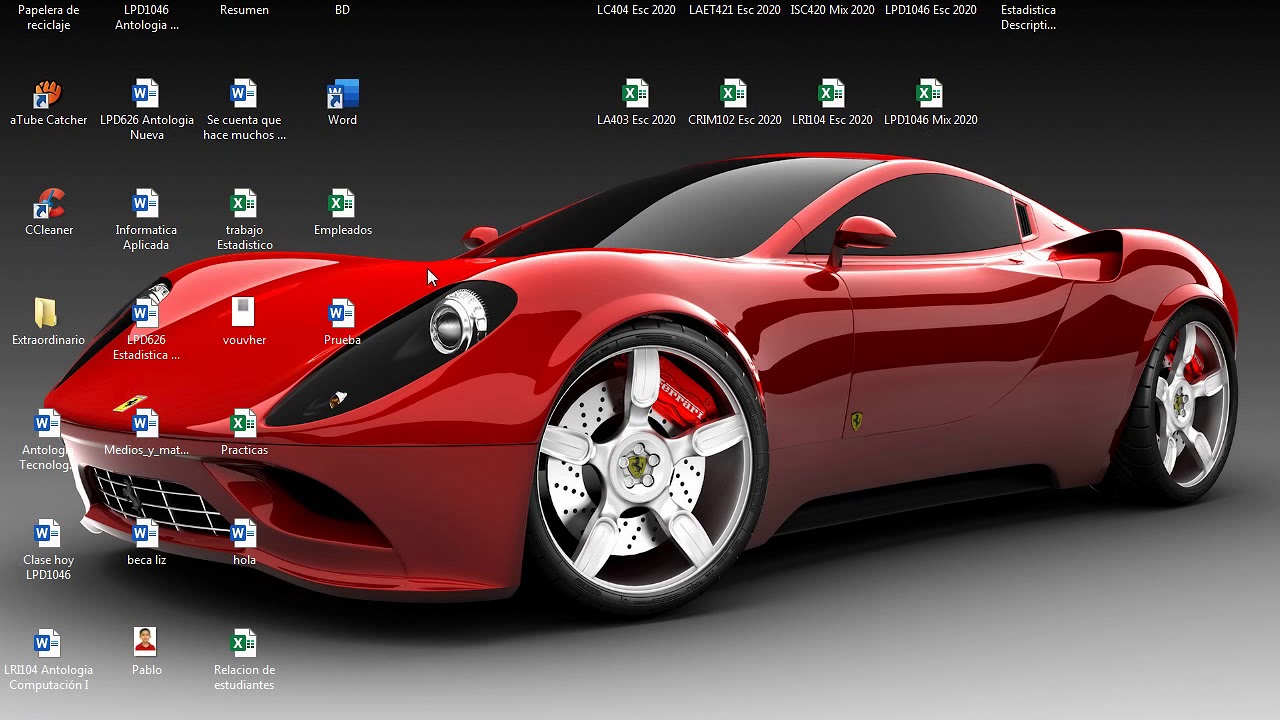Click the 'Estadistica Descripti...' label
This screenshot has height=720, width=1280.
pos(1028,17)
